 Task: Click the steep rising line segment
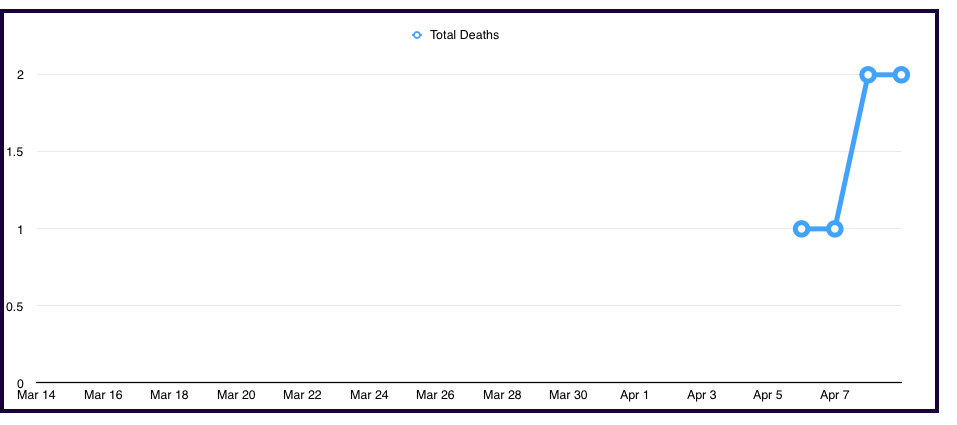pyautogui.click(x=851, y=152)
